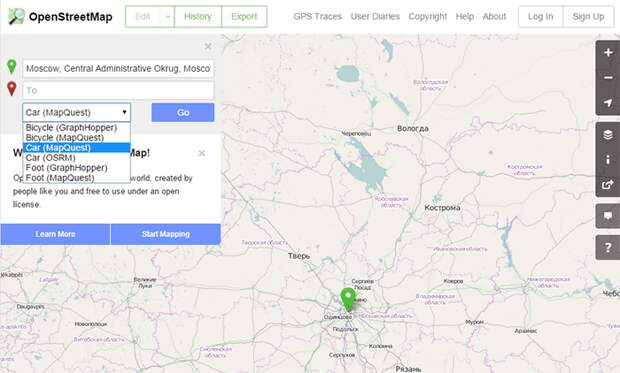The image size is (620, 373).
Task: Click the Go directions button
Action: pyautogui.click(x=183, y=112)
